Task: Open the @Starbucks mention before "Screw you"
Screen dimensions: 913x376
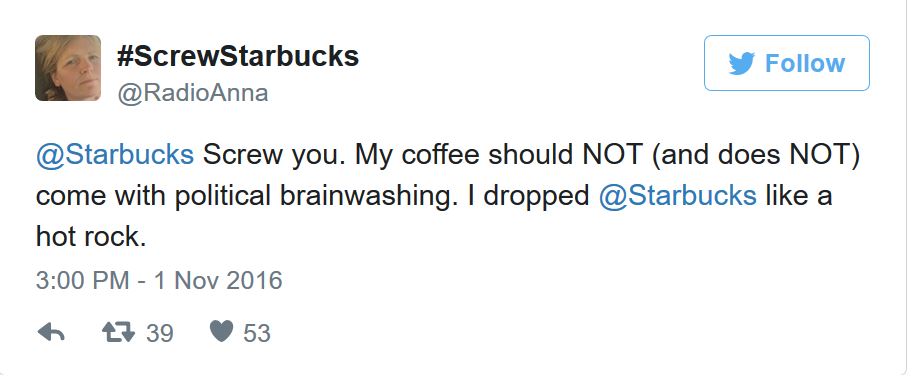Action: (115, 155)
